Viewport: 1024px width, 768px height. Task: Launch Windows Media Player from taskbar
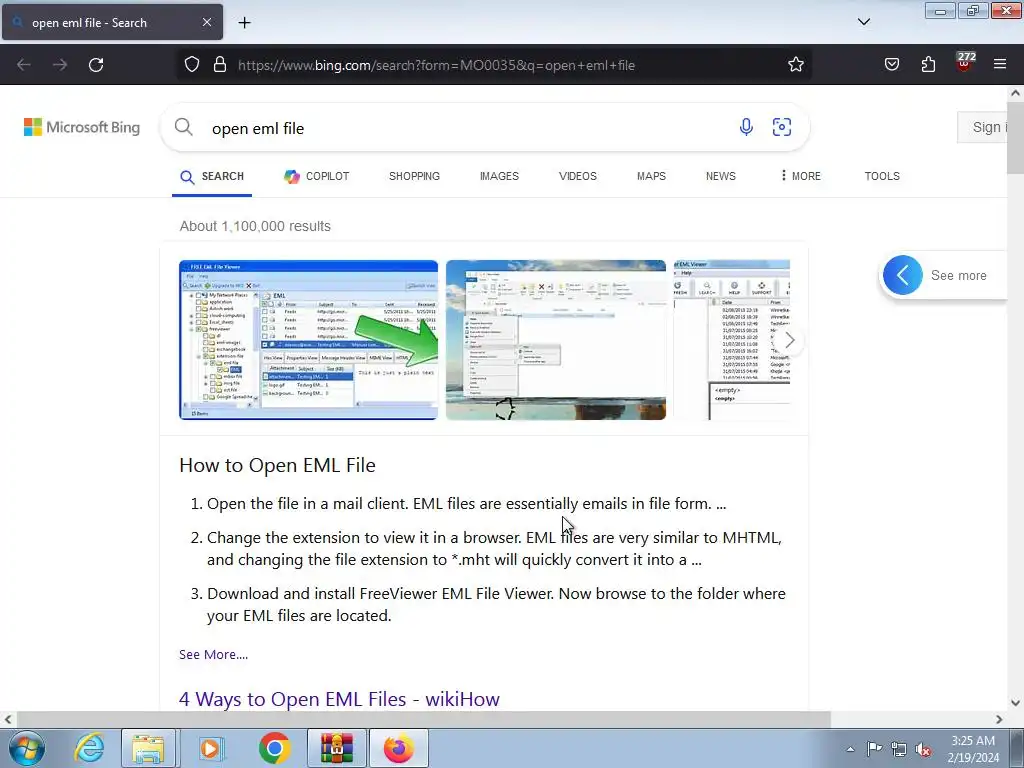pos(210,748)
